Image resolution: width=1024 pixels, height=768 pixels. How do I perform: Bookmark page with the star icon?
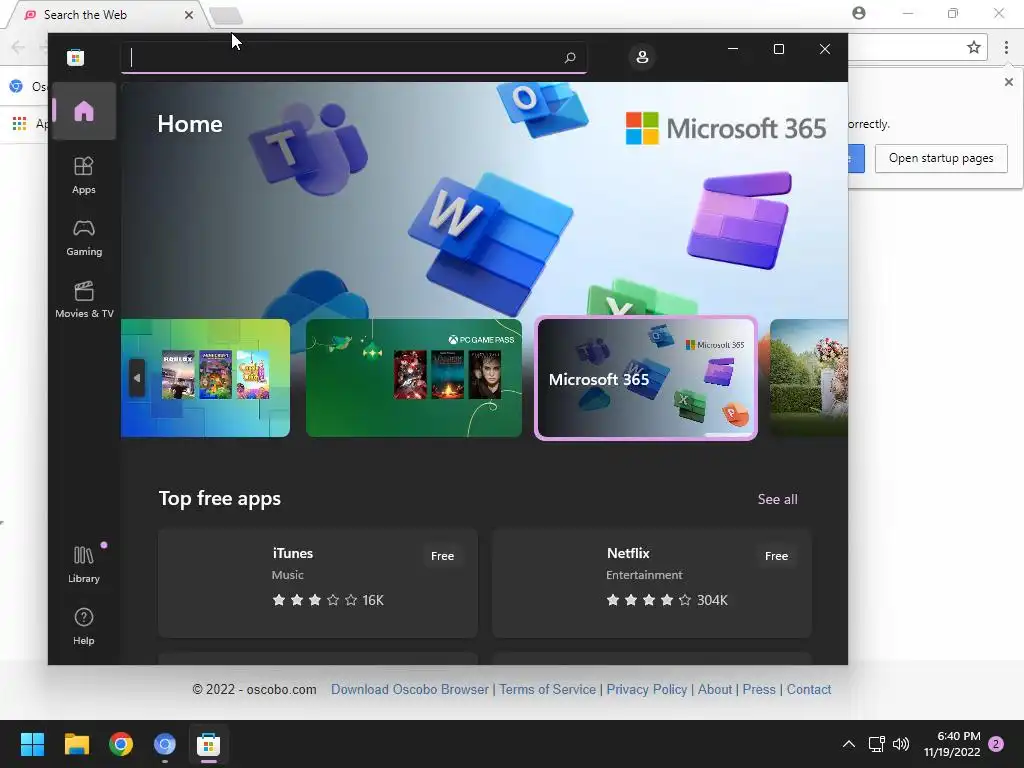(x=974, y=47)
